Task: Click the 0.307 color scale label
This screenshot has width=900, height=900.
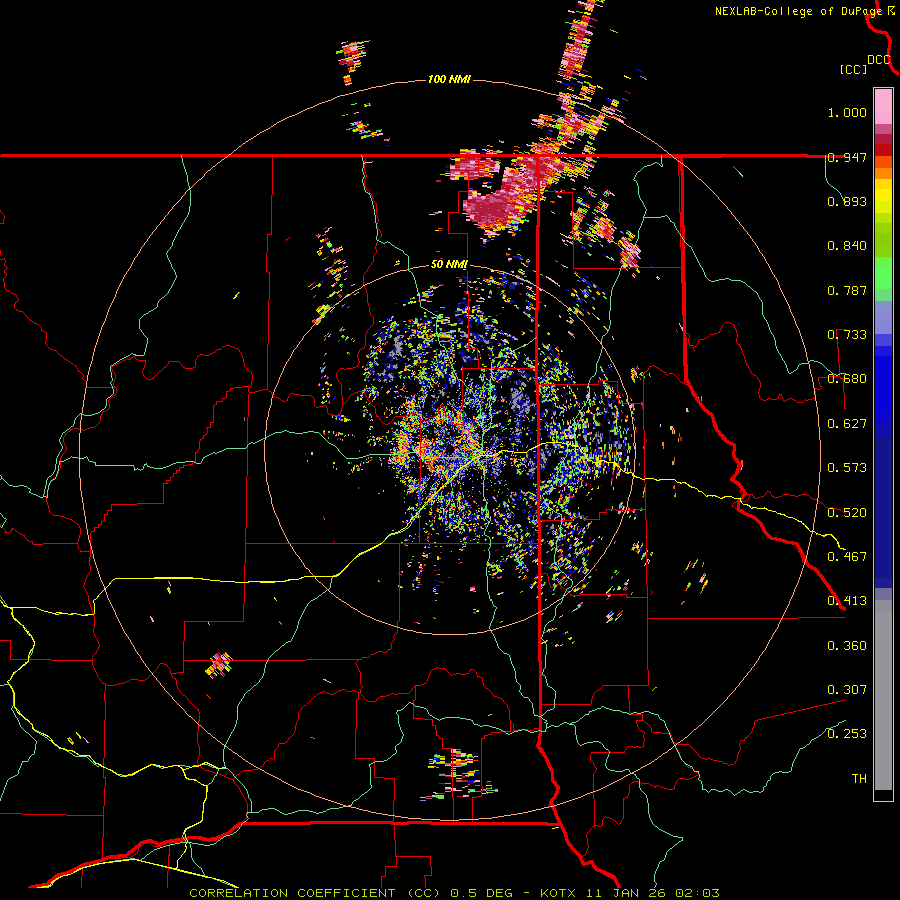Action: (847, 689)
